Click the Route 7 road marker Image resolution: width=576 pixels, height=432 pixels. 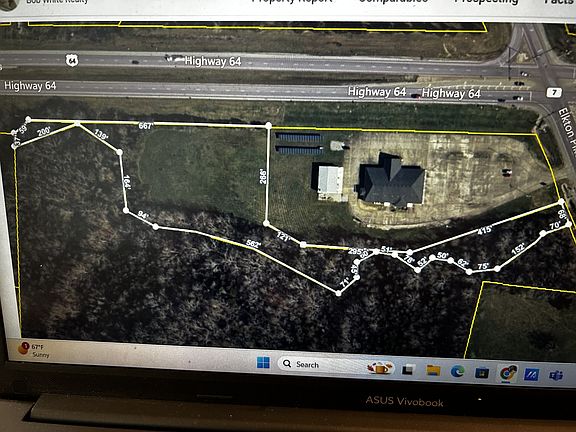pos(553,92)
